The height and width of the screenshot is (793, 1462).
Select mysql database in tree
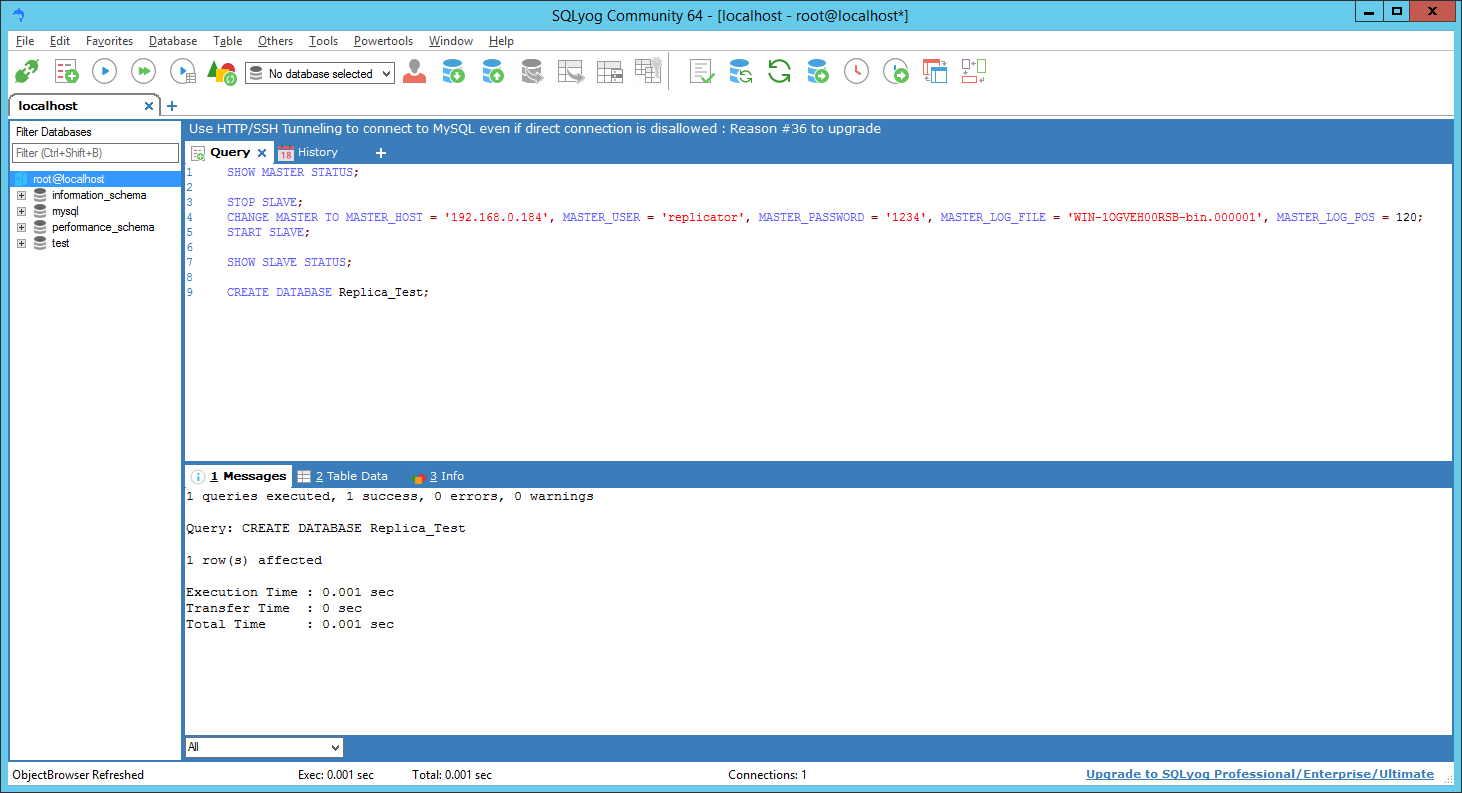tap(65, 212)
